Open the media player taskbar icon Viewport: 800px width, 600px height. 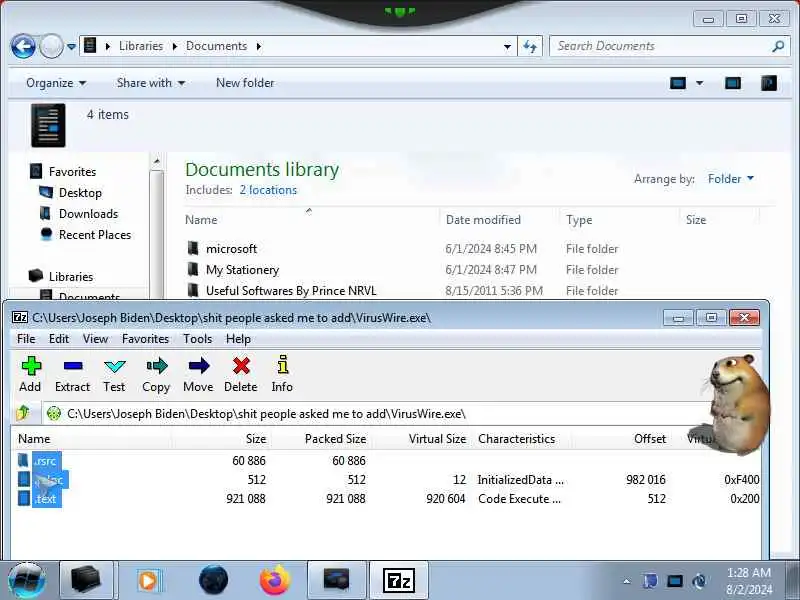pyautogui.click(x=149, y=581)
